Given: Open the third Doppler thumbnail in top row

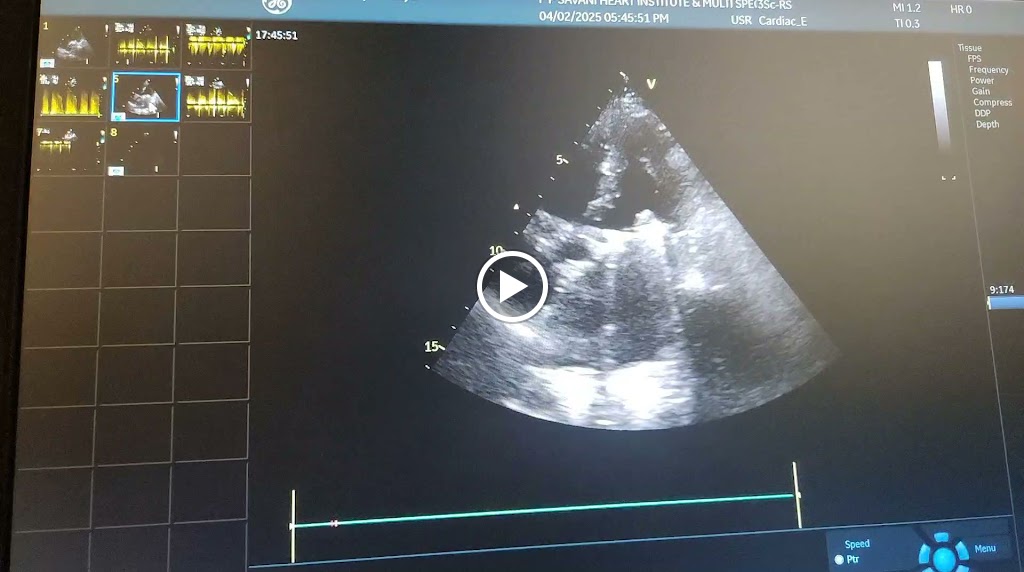Looking at the screenshot, I should [x=217, y=45].
